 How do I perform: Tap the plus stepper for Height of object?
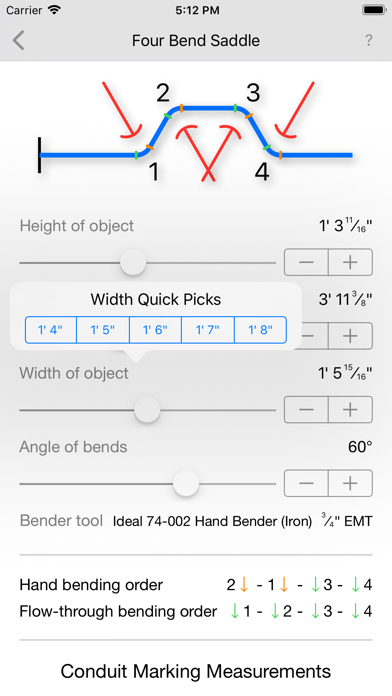pos(350,262)
